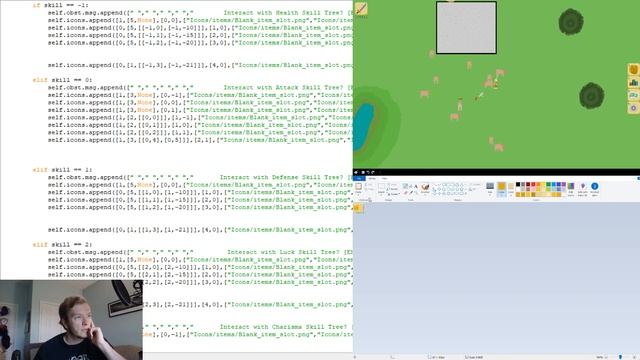Open the settings gear icon in game sidebar

point(633,108)
